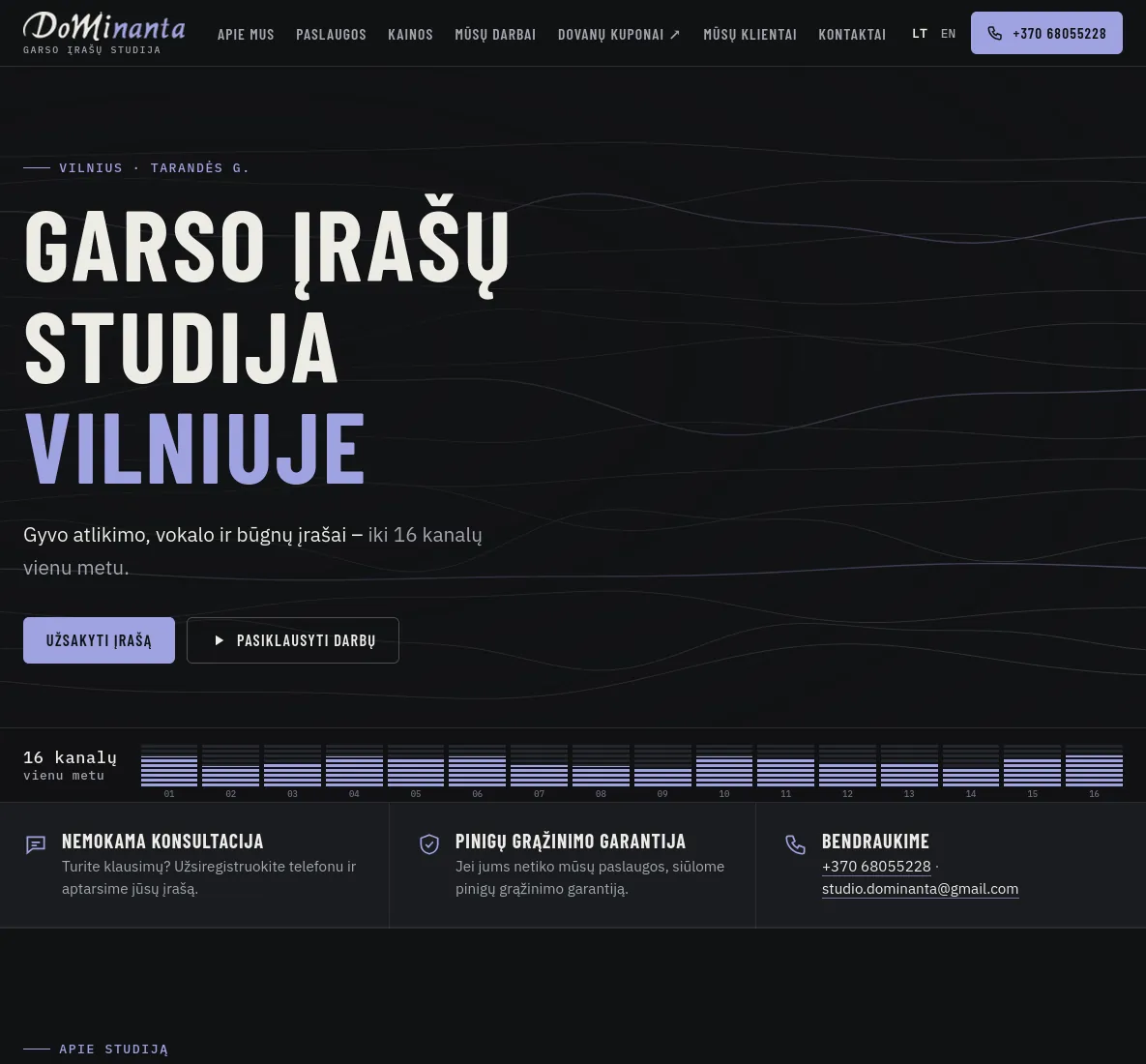Image resolution: width=1146 pixels, height=1064 pixels.
Task: Open the Kainos page
Action: pos(410,35)
